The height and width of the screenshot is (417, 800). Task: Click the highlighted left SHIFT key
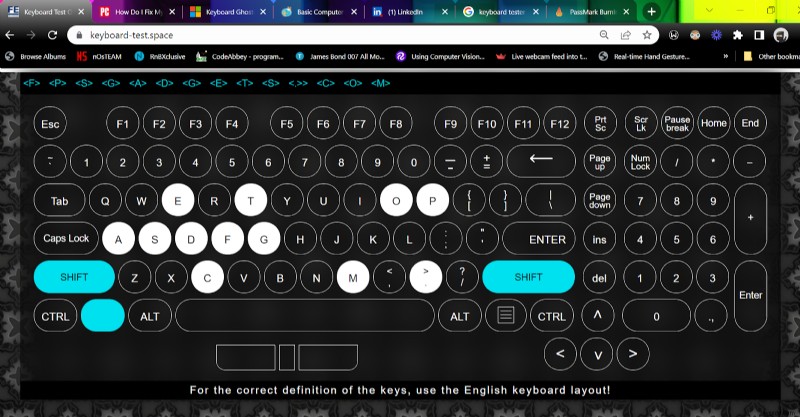pyautogui.click(x=74, y=277)
